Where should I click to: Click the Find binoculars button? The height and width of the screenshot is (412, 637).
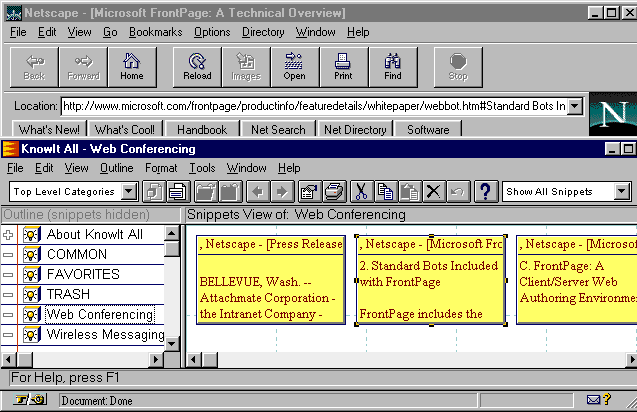[x=392, y=66]
